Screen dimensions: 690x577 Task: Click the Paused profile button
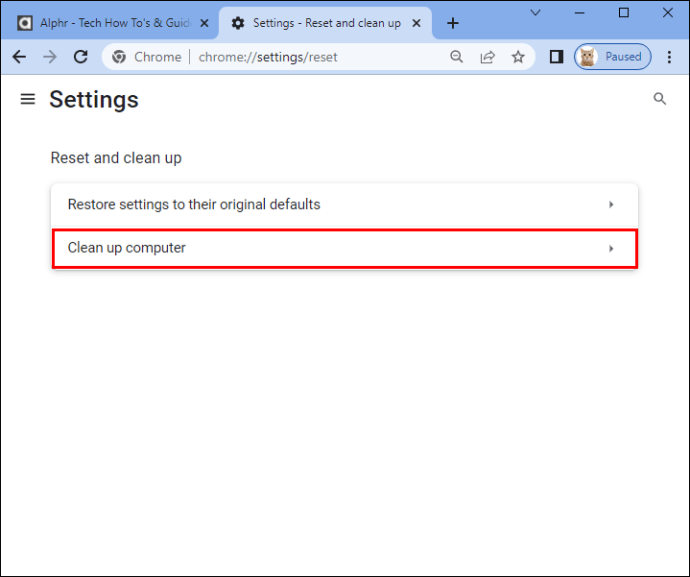613,57
